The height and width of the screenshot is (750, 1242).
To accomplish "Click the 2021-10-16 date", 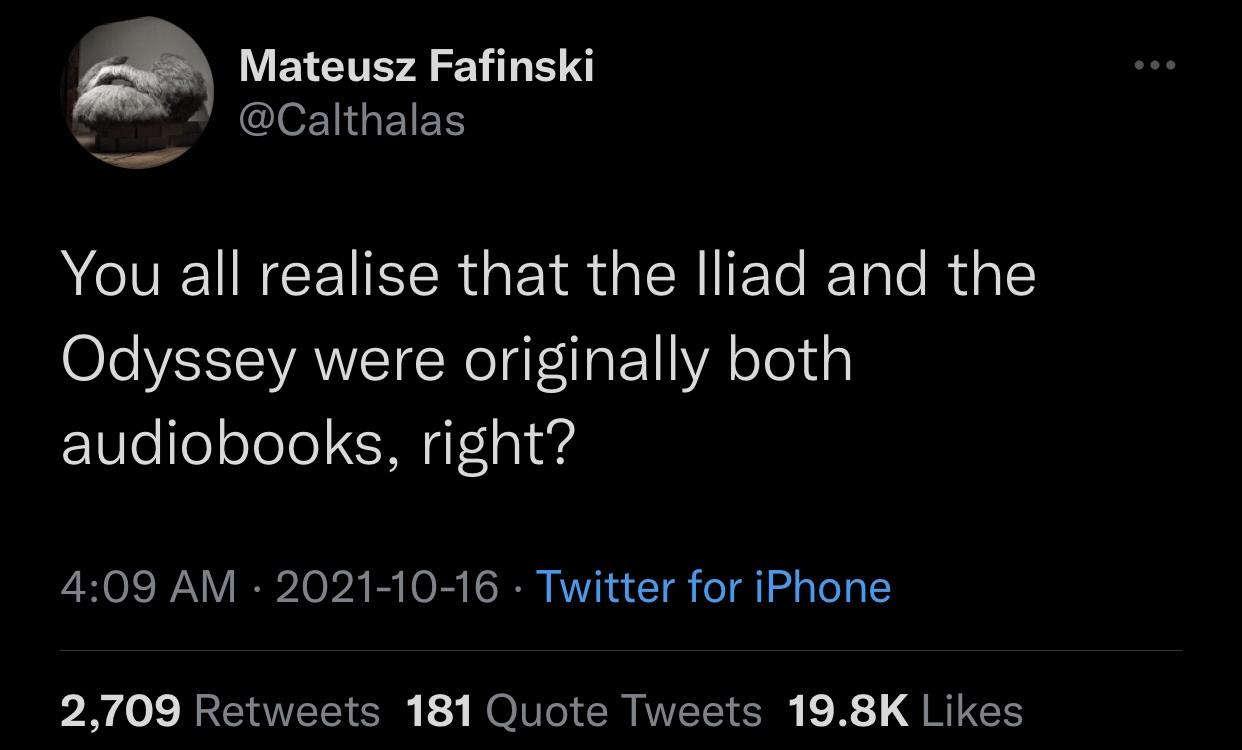I will [x=385, y=586].
